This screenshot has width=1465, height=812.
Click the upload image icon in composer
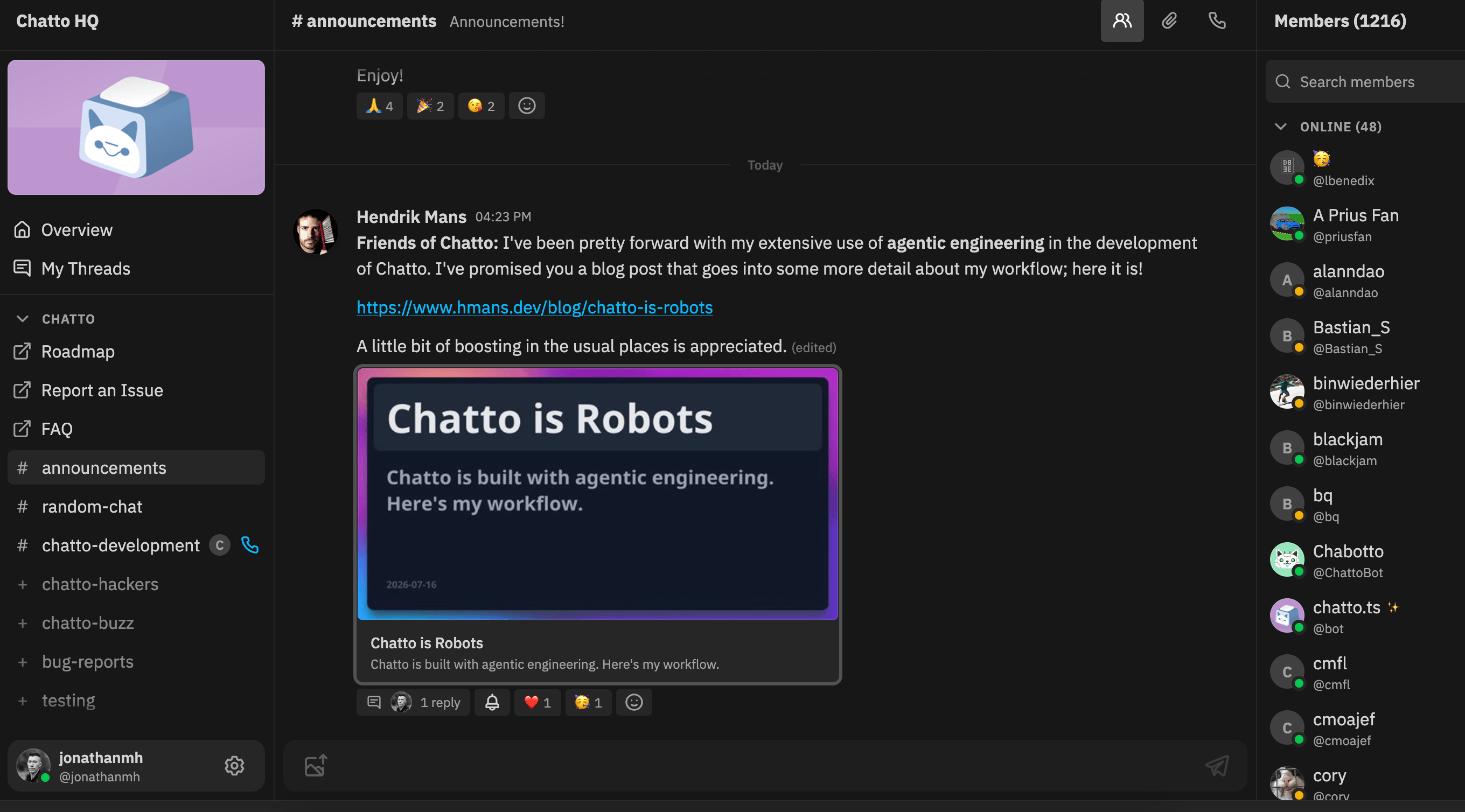(x=316, y=765)
